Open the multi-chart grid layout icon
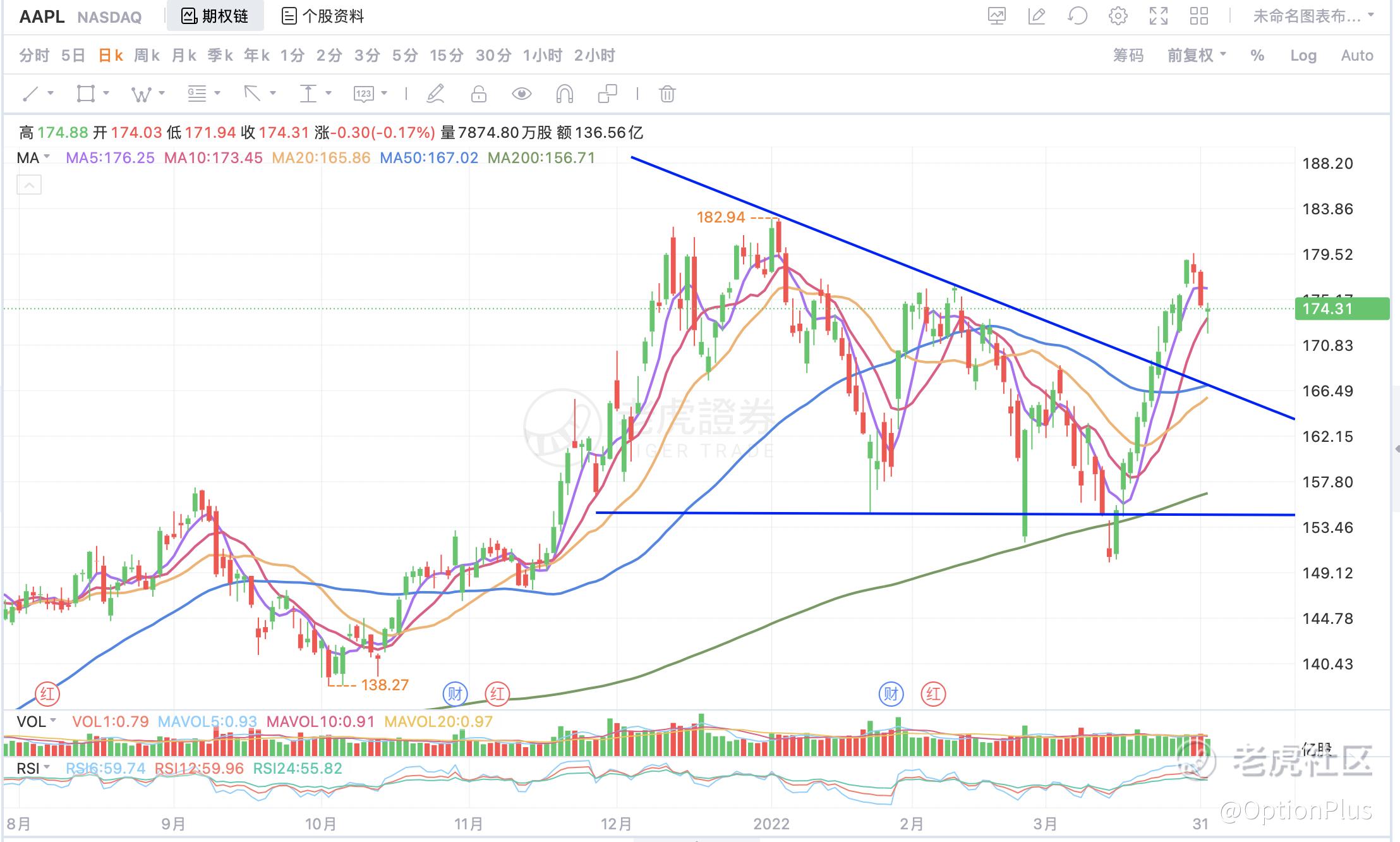Viewport: 1400px width, 842px height. (x=1198, y=16)
